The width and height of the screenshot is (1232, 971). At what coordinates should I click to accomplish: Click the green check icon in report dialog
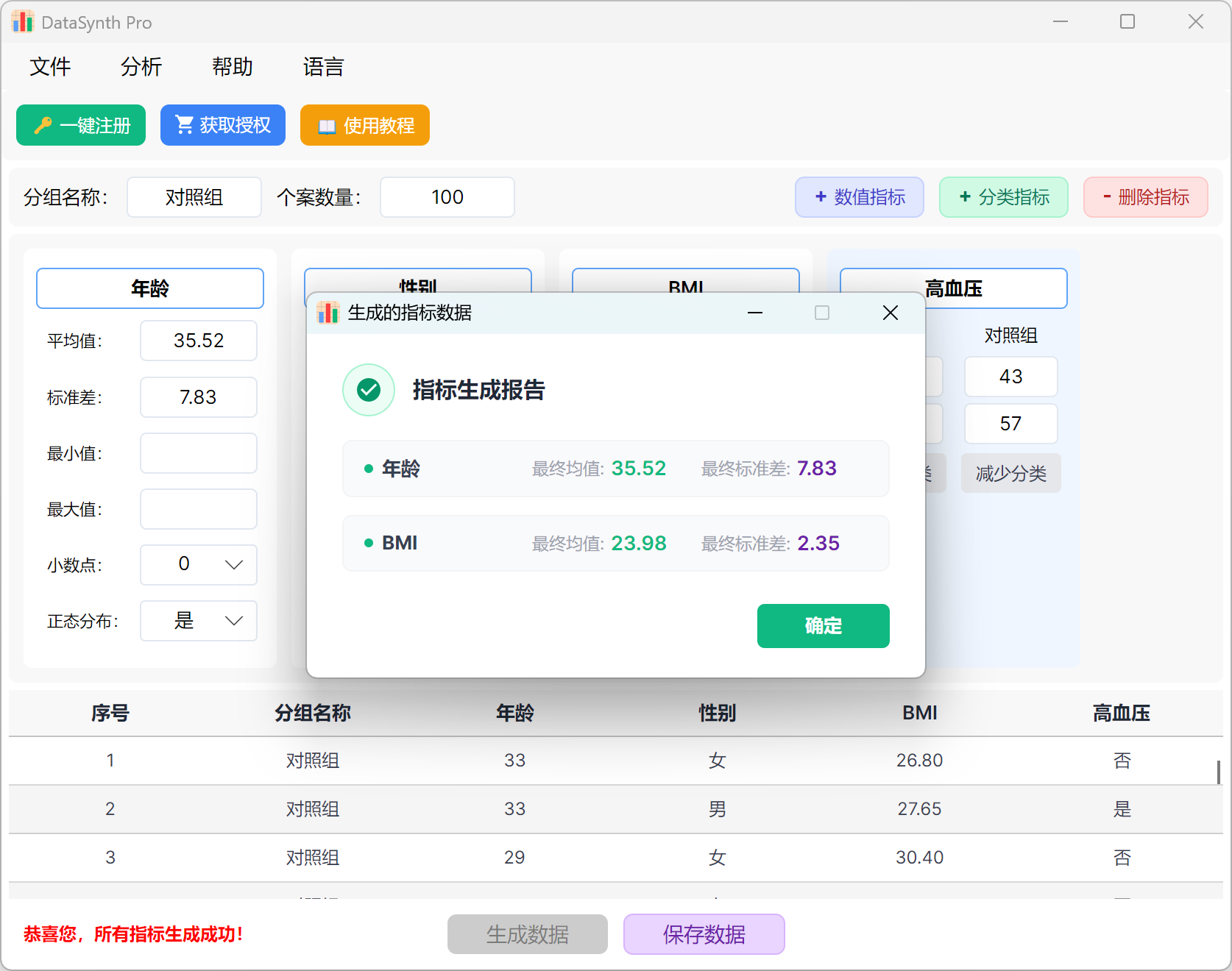pos(369,390)
